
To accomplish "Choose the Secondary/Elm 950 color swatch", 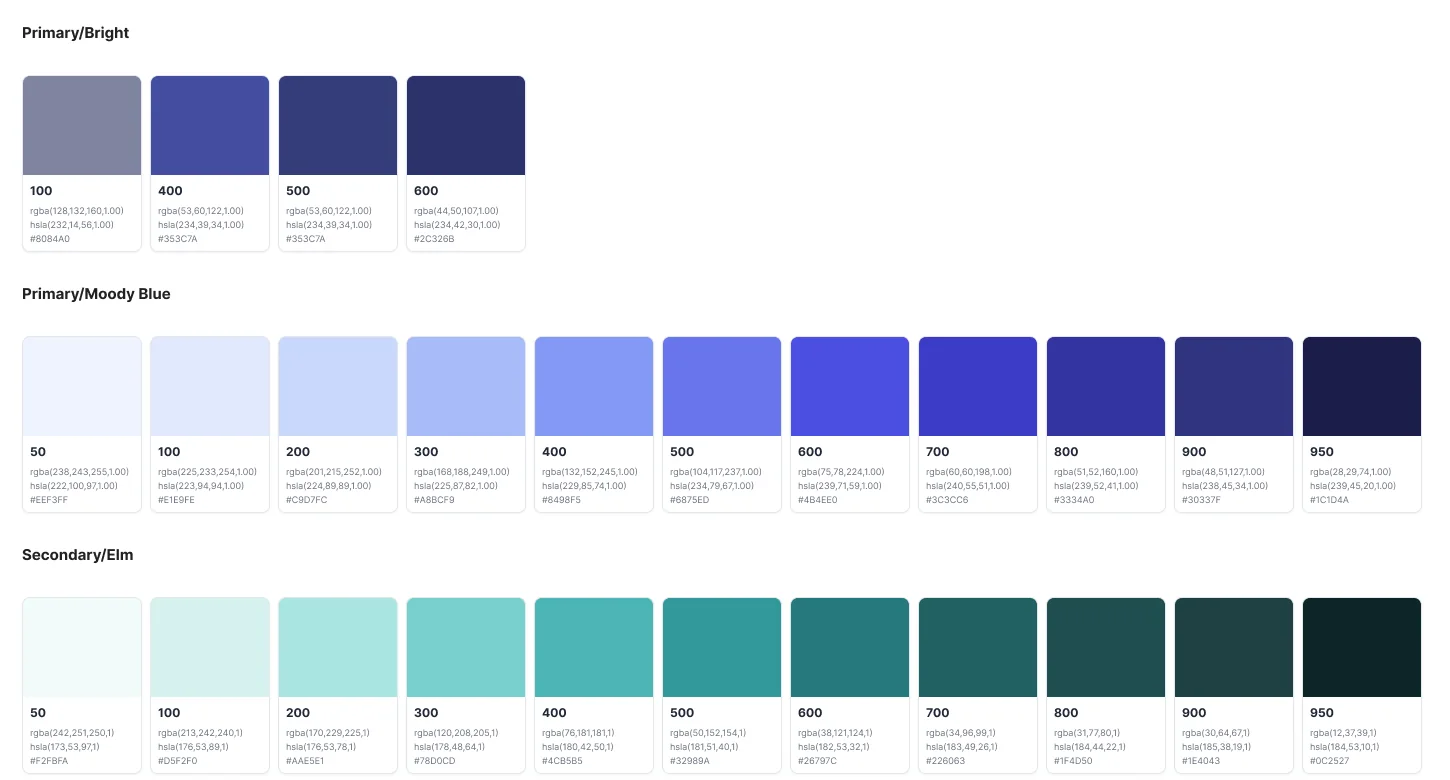I will pos(1362,647).
